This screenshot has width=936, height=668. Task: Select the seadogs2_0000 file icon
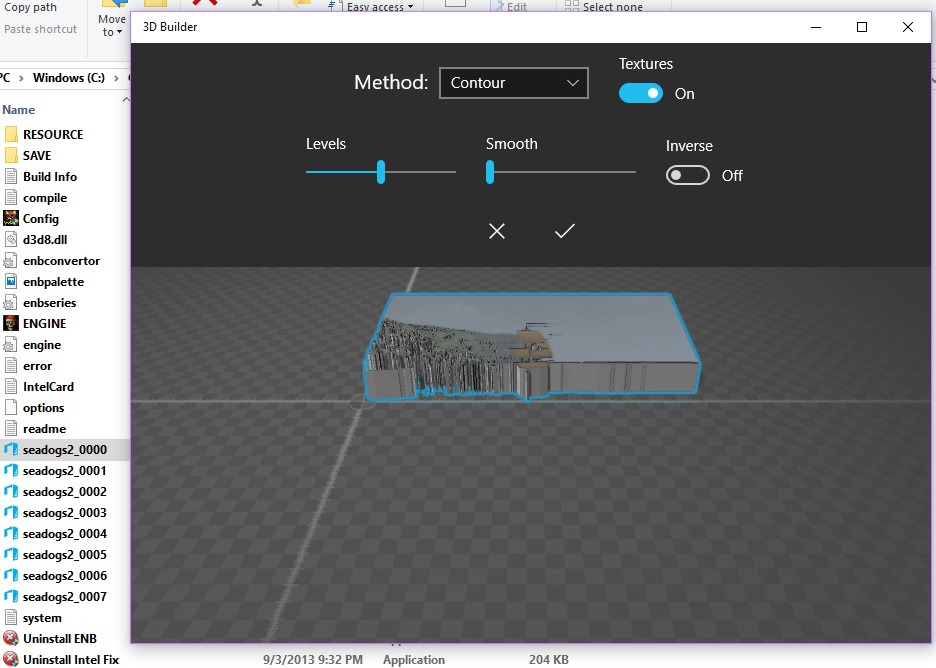pos(11,450)
